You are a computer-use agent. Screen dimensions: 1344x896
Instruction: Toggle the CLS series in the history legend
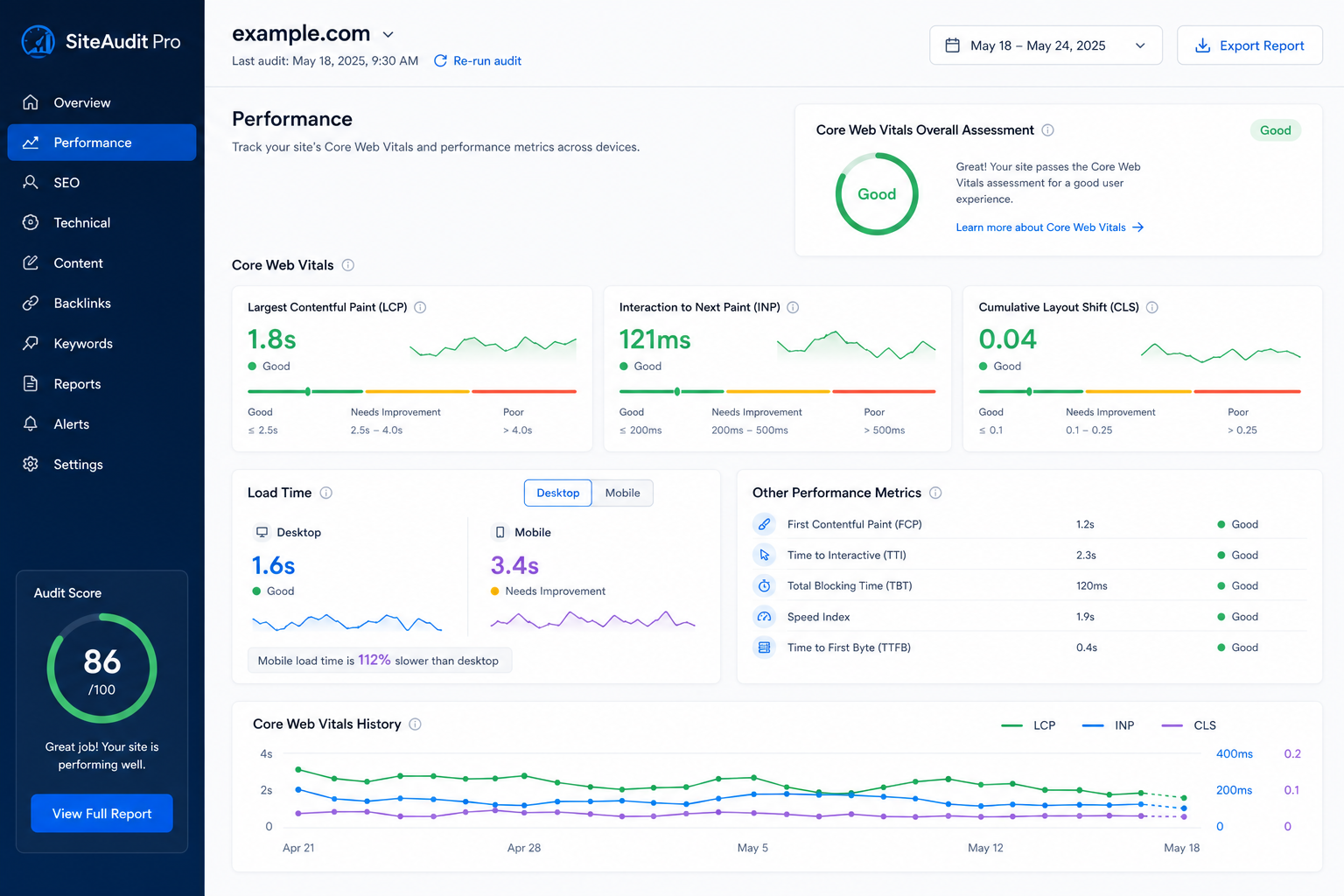(1188, 725)
